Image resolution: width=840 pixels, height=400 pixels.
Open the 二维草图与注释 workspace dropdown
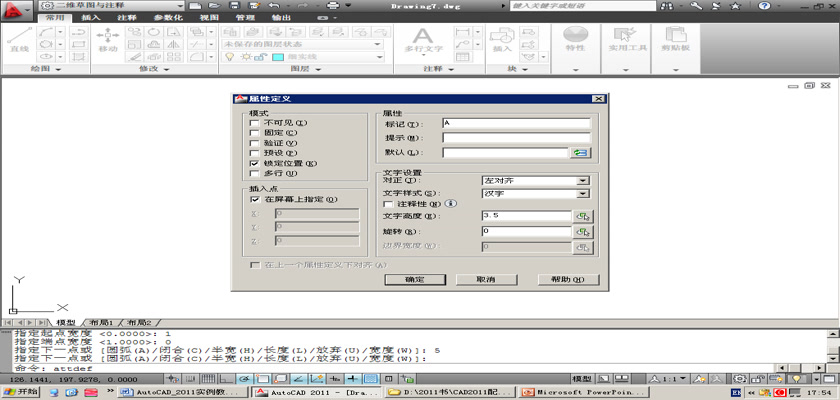click(112, 6)
